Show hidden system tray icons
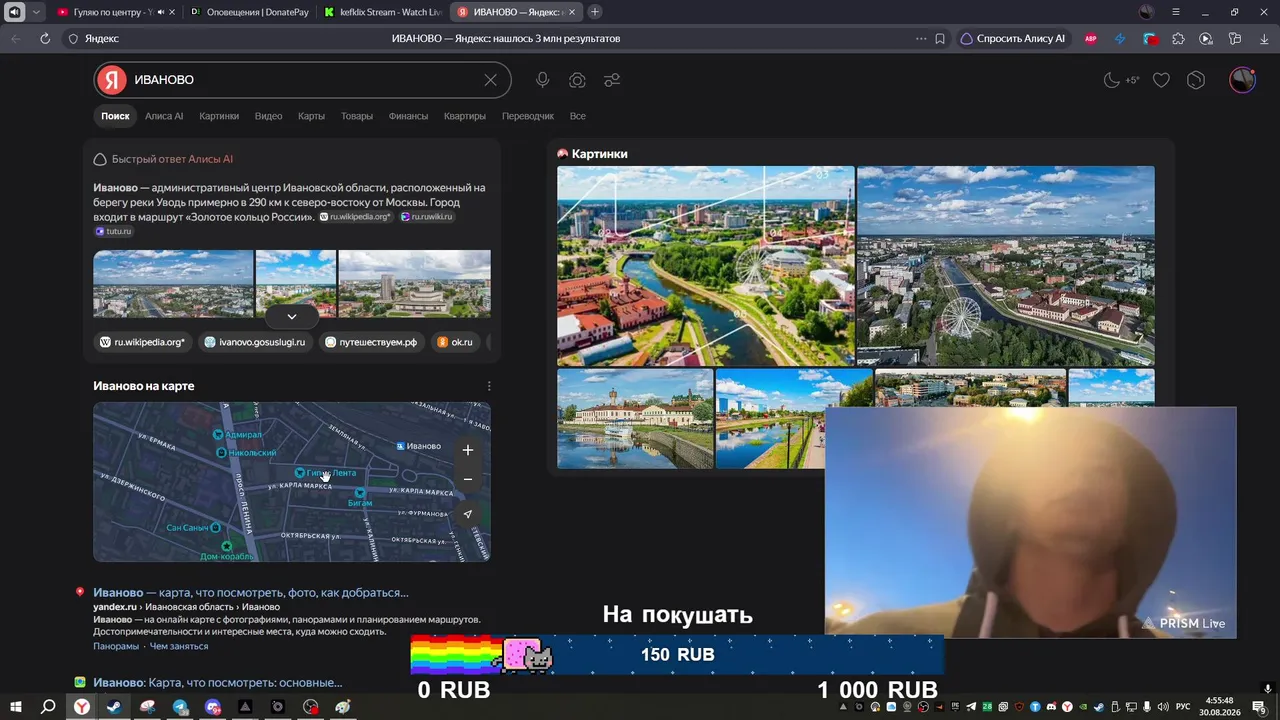 [843, 707]
